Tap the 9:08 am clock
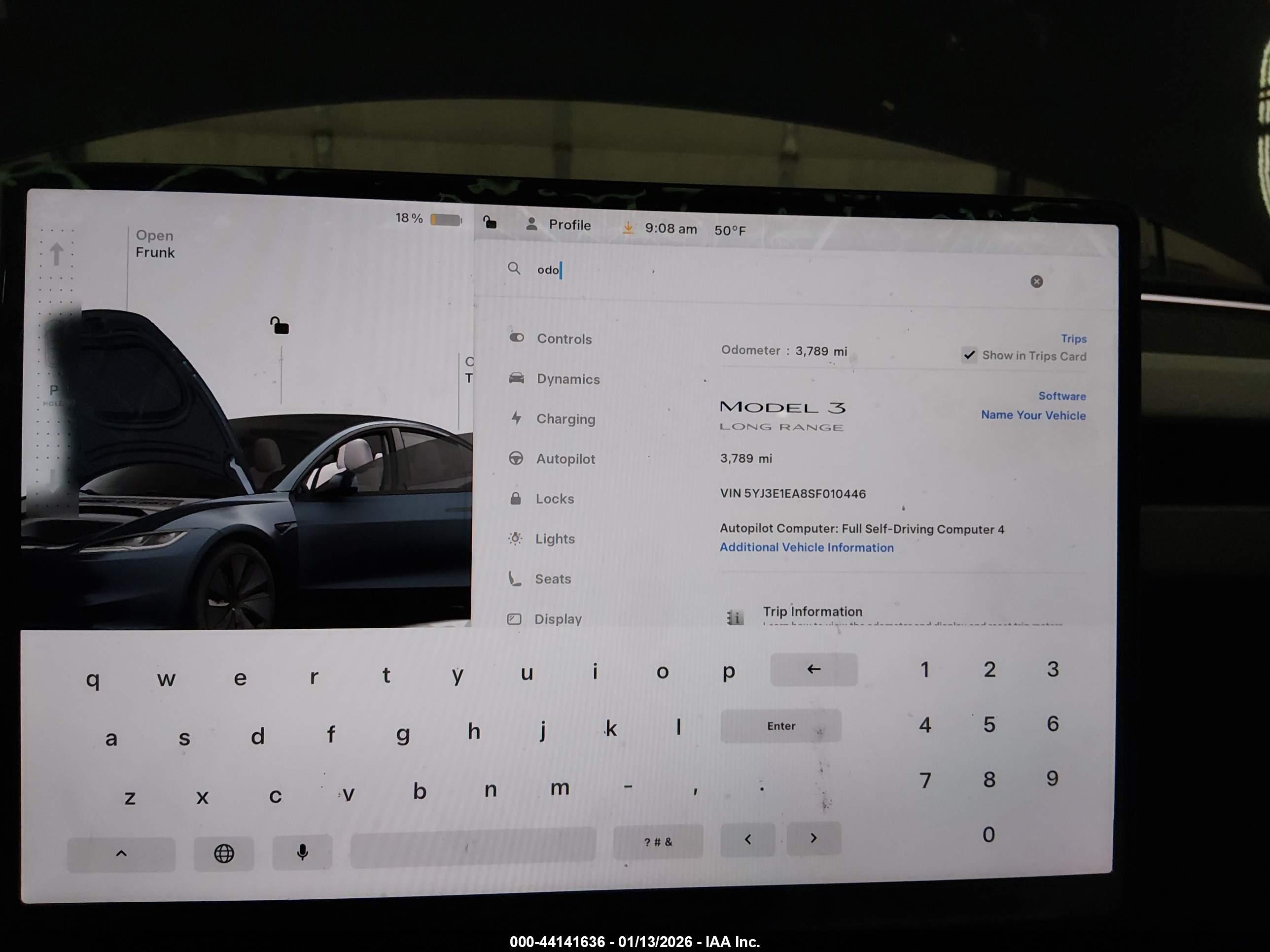The image size is (1270, 952). (670, 229)
